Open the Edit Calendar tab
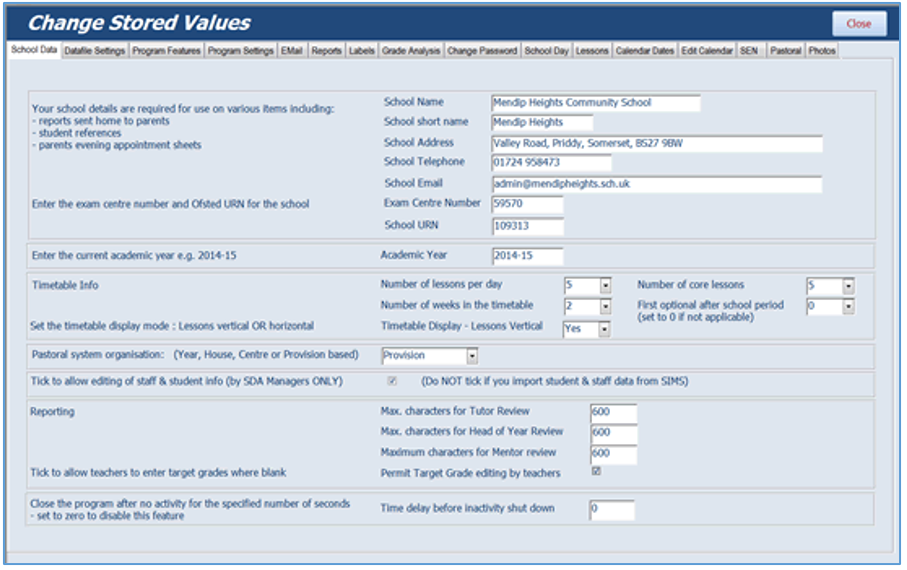The width and height of the screenshot is (907, 570). (707, 51)
